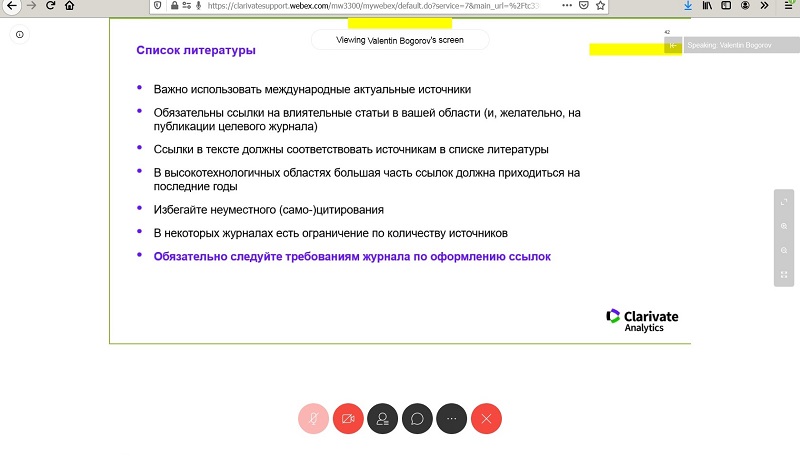Screen dimensions: 800x456
Task: Fit shared content to viewer
Action: pos(784,274)
